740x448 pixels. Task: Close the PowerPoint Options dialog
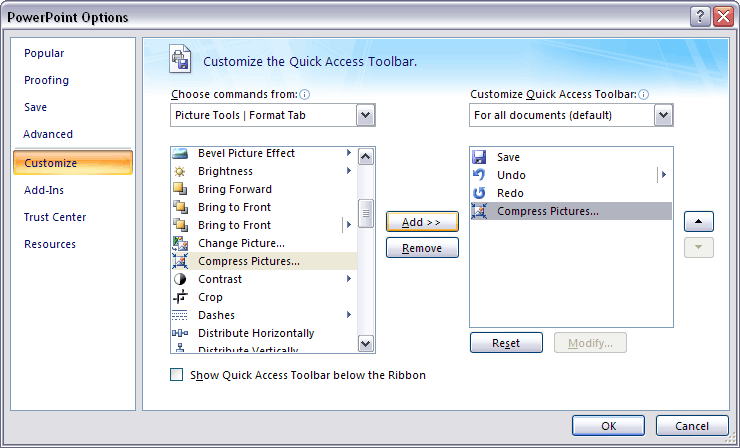tap(723, 17)
